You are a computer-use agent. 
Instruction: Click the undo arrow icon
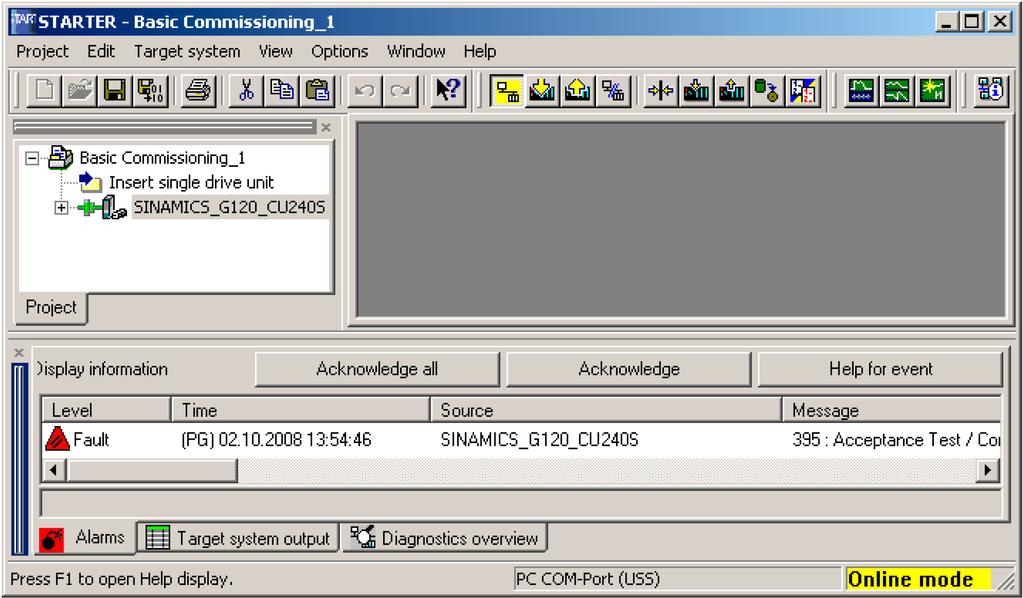point(365,90)
